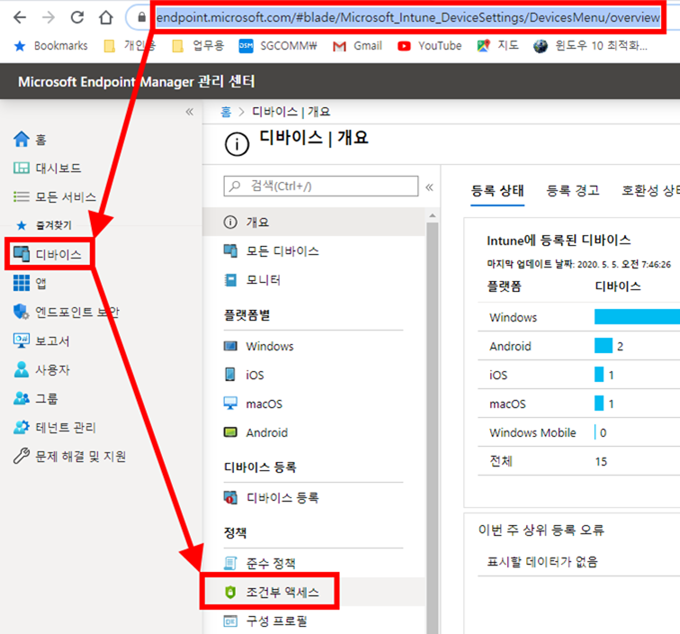
Task: Collapse the left navigation sidebar chevron
Action: coord(190,112)
